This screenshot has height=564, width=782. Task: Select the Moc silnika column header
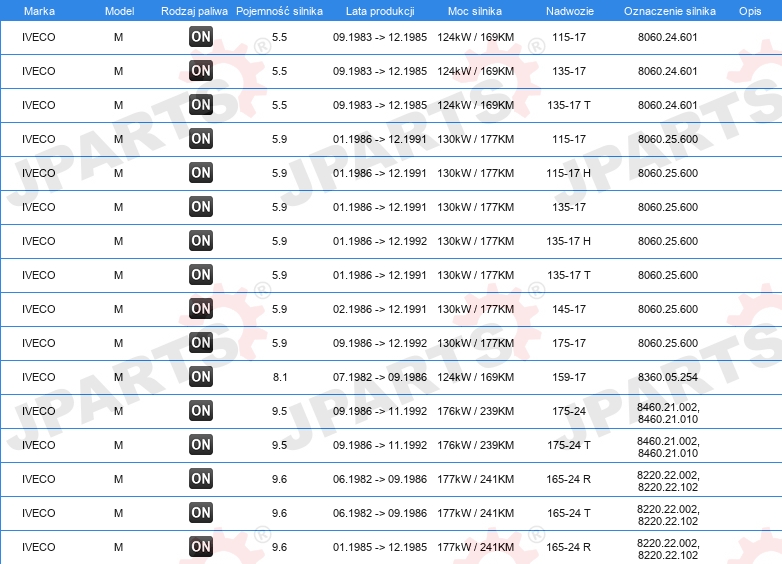[475, 11]
